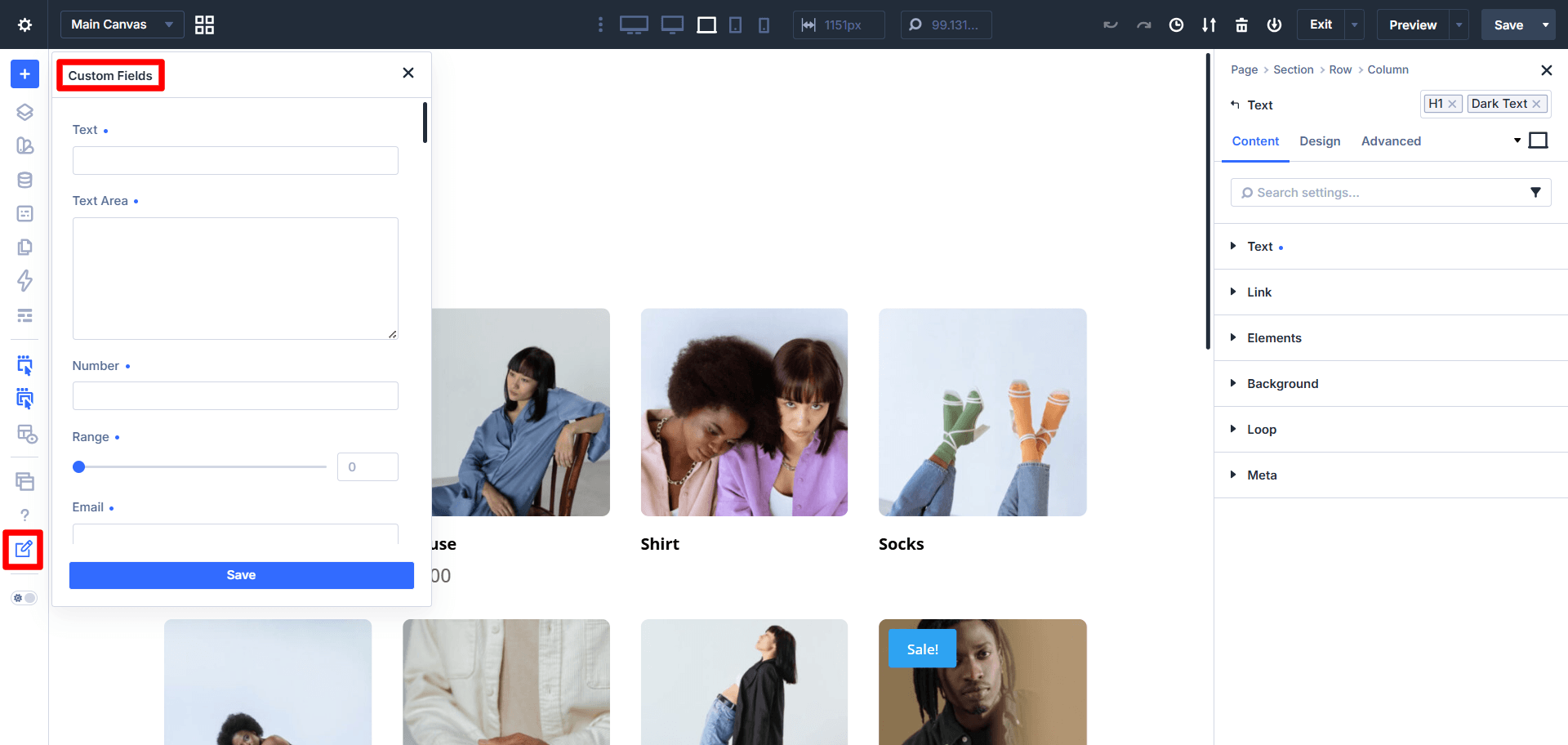Click the redo arrow icon
This screenshot has width=1568, height=745.
tap(1143, 25)
